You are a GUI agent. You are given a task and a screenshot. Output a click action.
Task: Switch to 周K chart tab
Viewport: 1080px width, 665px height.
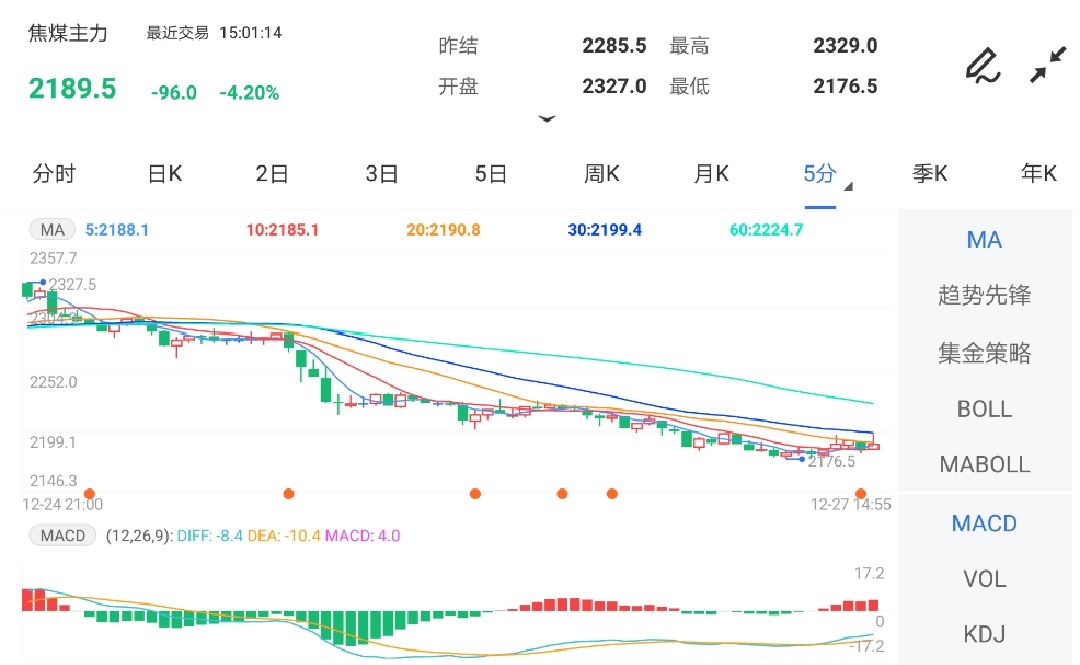[x=601, y=174]
